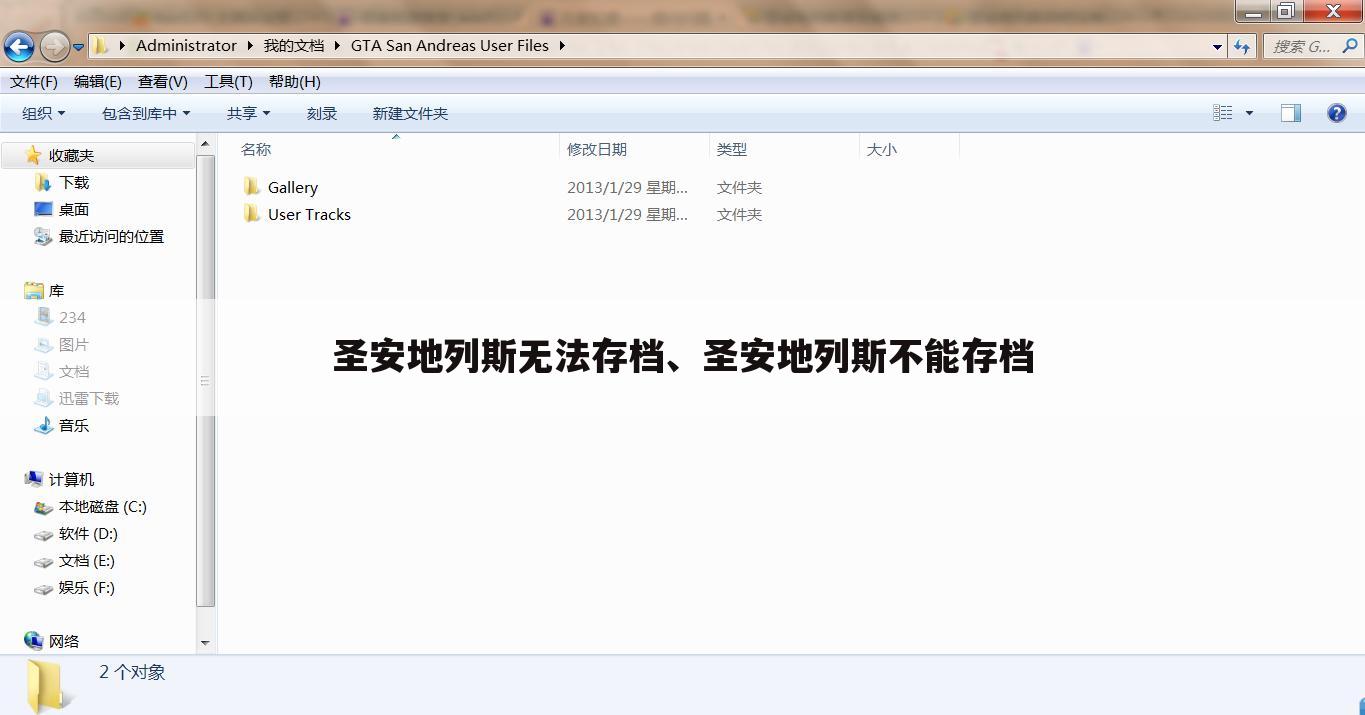Sort by 大小 column header
Image resolution: width=1365 pixels, height=715 pixels.
click(x=882, y=149)
